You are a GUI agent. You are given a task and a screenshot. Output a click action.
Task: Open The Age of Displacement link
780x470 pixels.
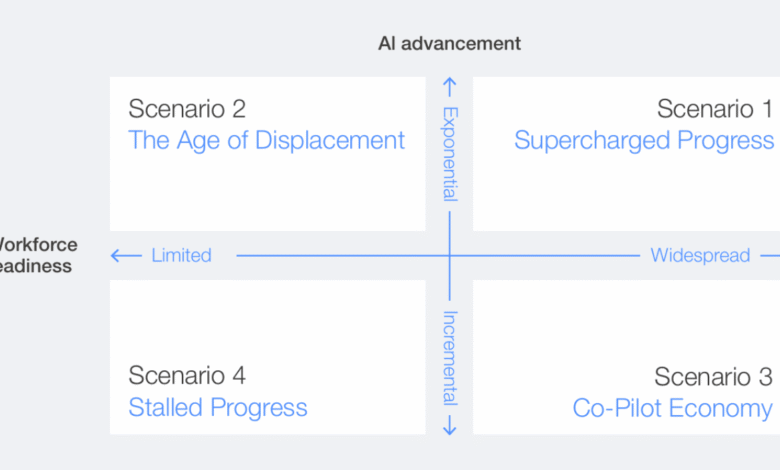pos(266,140)
